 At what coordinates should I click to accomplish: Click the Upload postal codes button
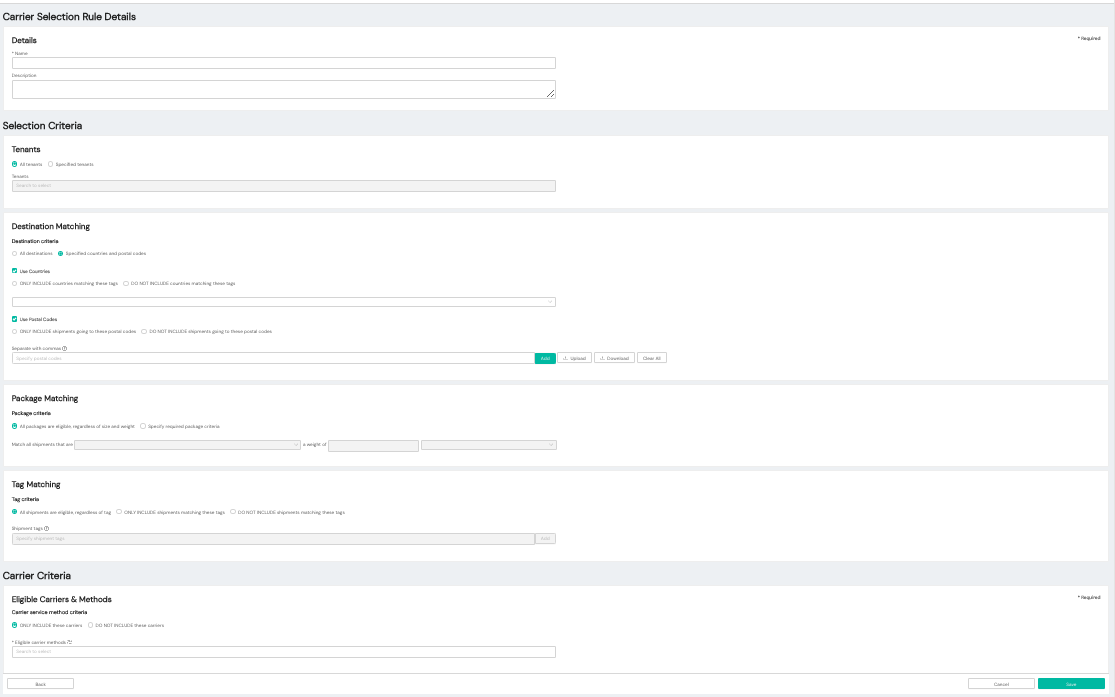pos(575,358)
